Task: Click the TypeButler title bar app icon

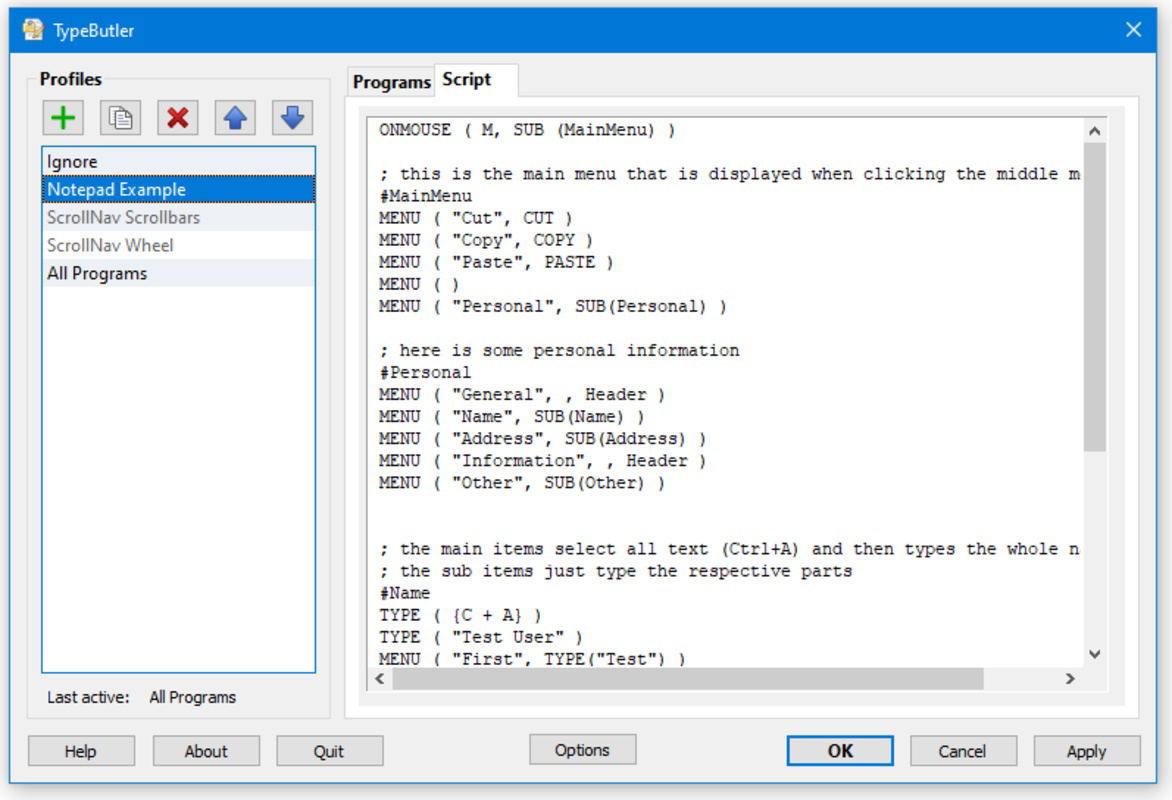Action: [33, 30]
